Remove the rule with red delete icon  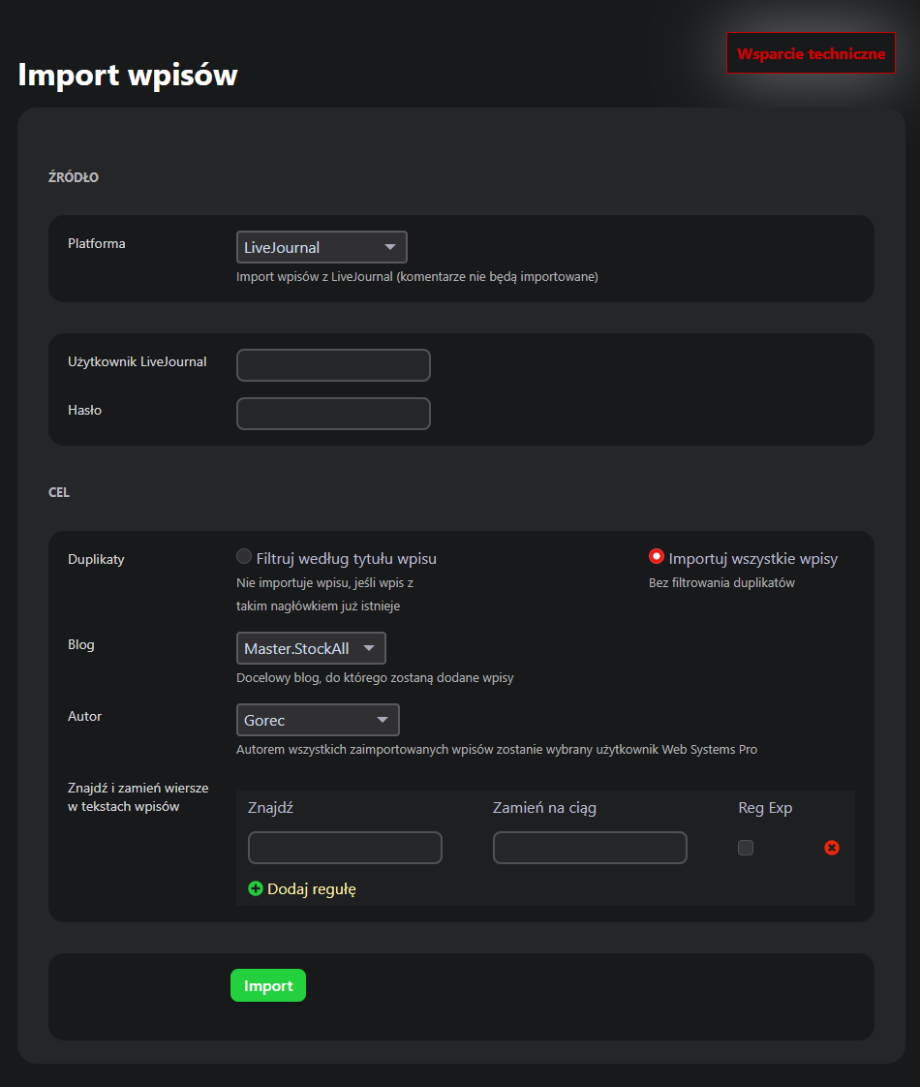tap(831, 848)
